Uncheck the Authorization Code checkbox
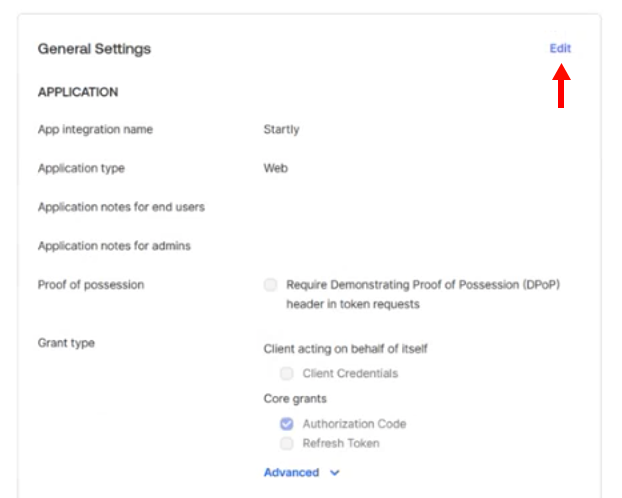This screenshot has width=622, height=498. coord(287,424)
